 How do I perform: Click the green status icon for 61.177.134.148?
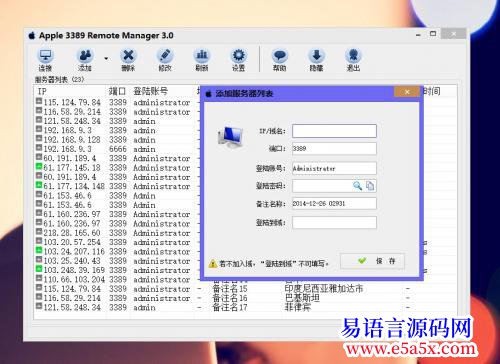(x=39, y=185)
